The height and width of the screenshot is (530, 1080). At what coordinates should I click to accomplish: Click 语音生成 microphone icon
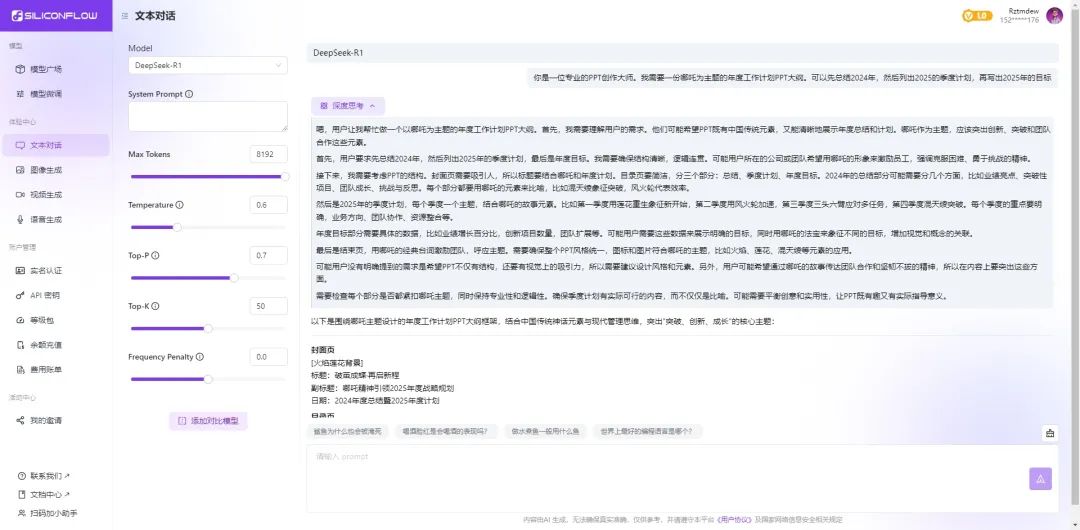[20, 220]
